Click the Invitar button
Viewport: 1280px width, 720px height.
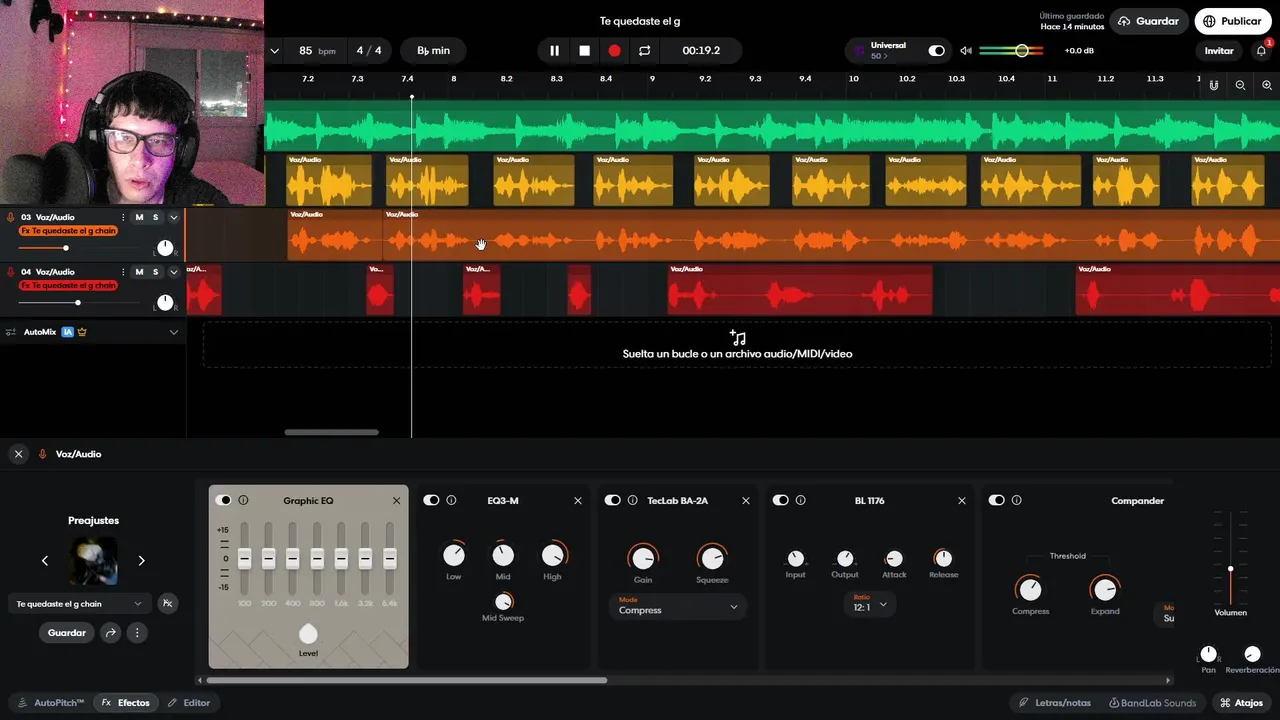coord(1219,51)
